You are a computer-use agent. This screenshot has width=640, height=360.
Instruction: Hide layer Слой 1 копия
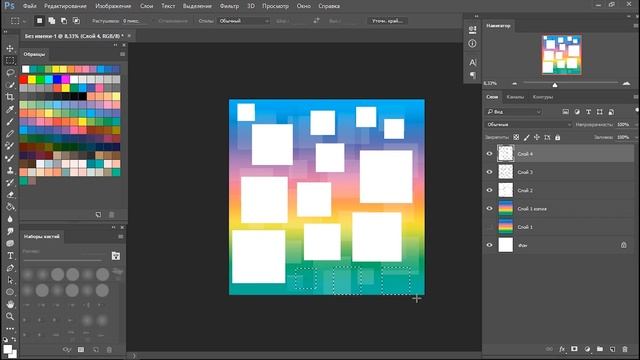[x=489, y=209]
